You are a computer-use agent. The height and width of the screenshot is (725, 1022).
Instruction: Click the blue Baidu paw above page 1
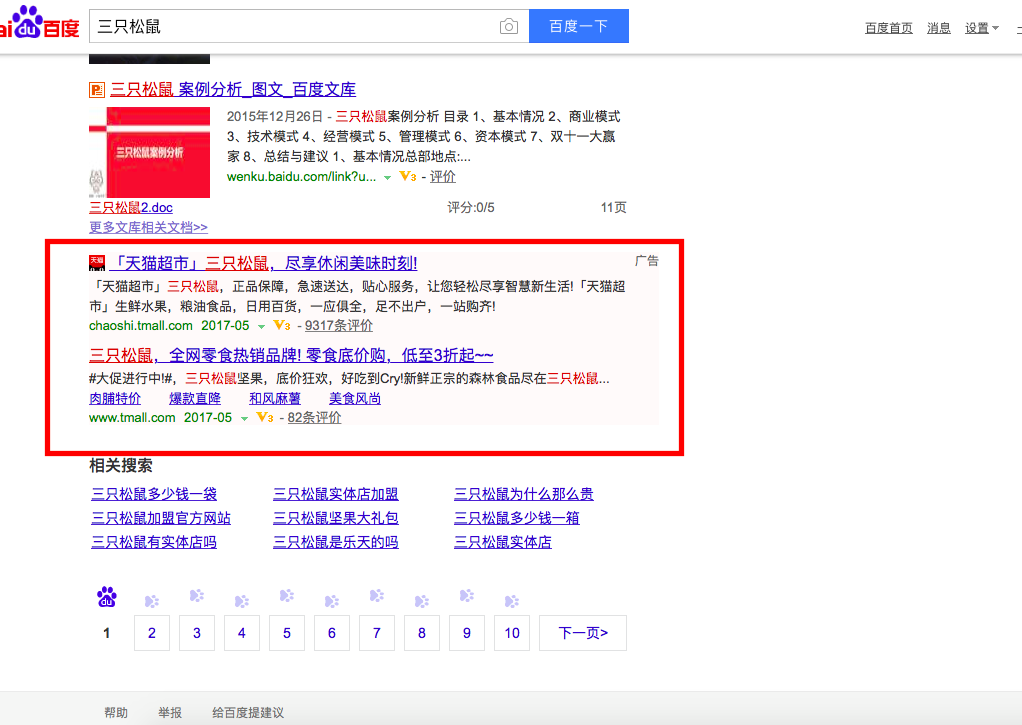(x=107, y=598)
